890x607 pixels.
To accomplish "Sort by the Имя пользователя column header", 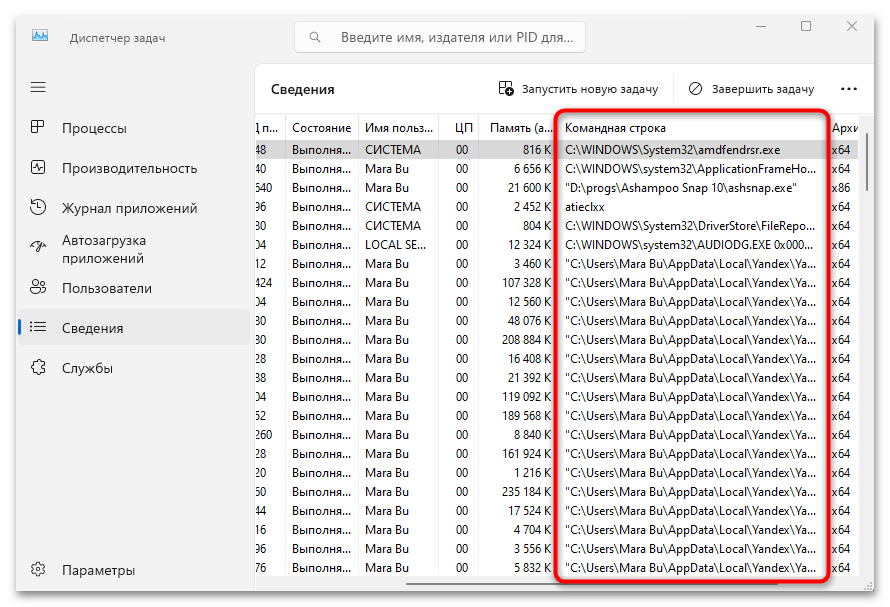I will tap(398, 128).
